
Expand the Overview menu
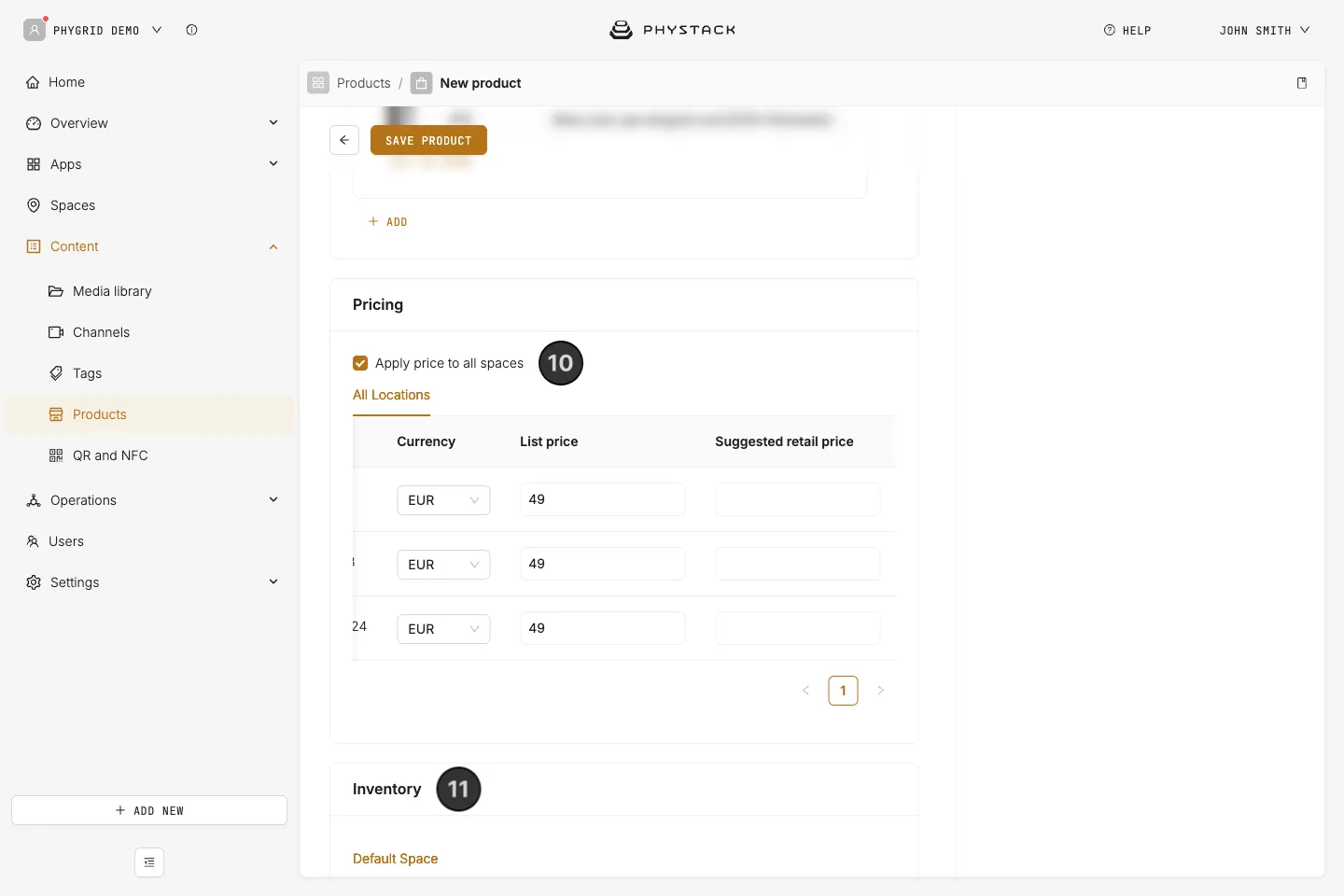(x=273, y=123)
